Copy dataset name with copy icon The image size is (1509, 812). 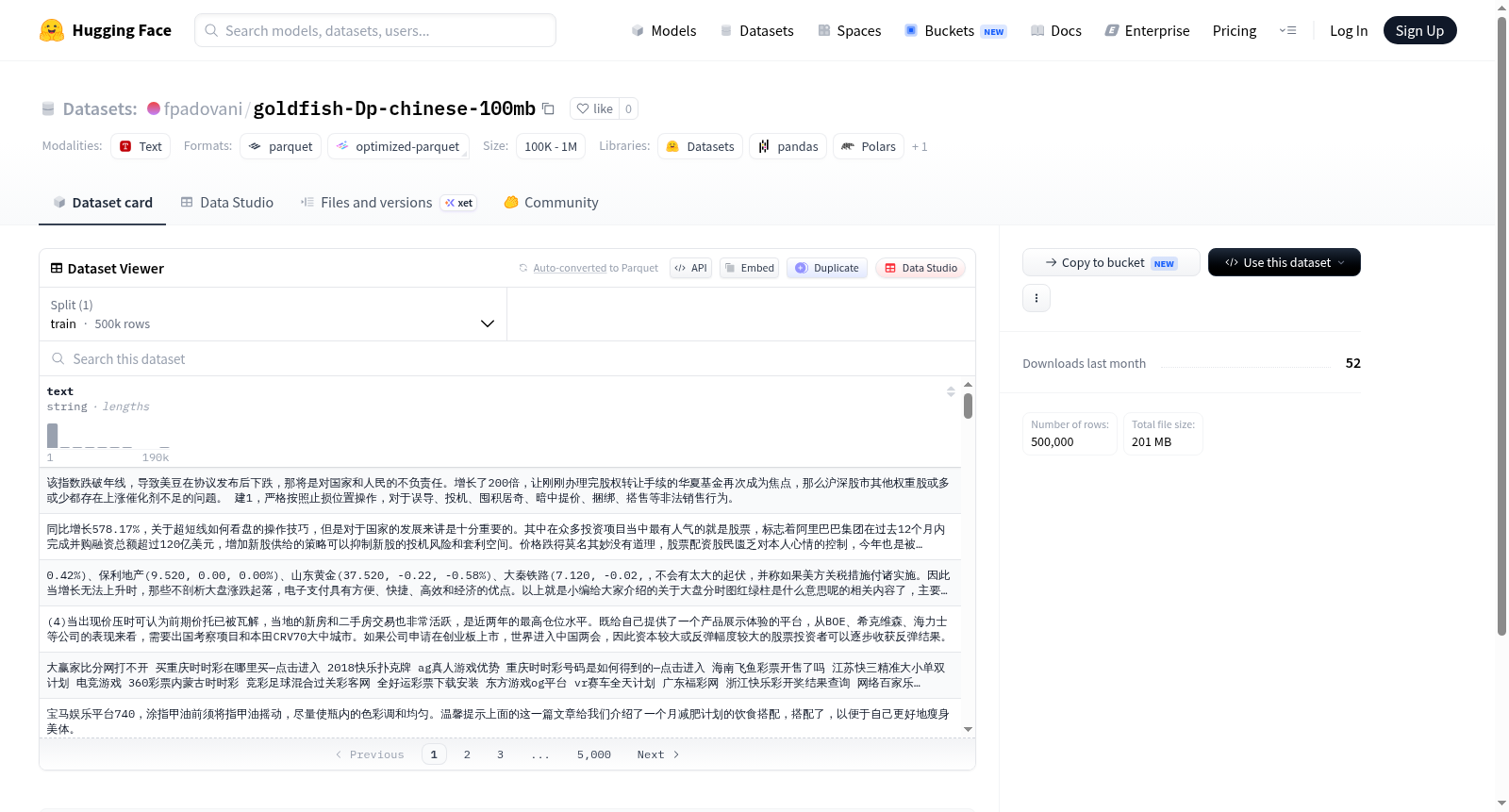tap(548, 108)
